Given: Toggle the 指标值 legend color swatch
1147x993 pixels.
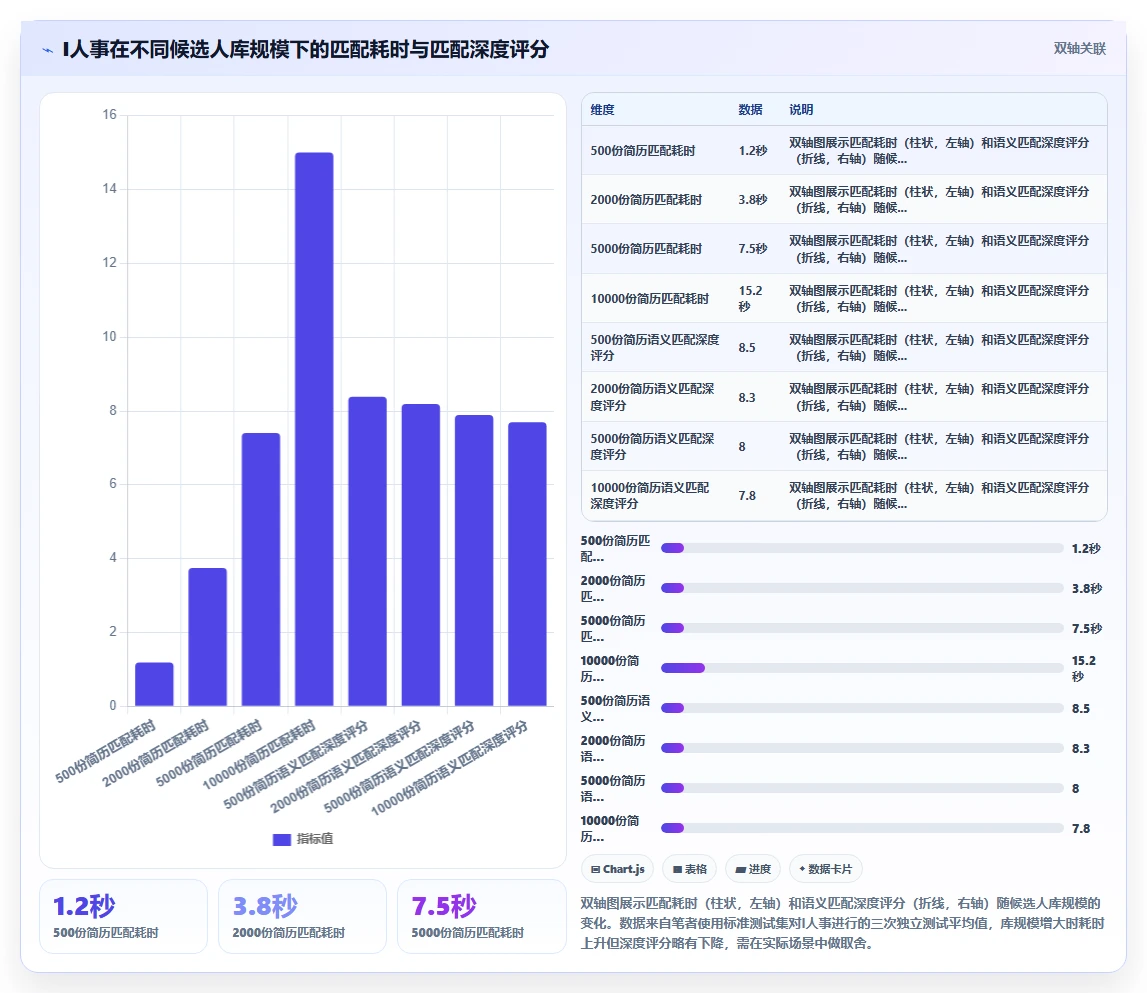Looking at the screenshot, I should coord(282,839).
